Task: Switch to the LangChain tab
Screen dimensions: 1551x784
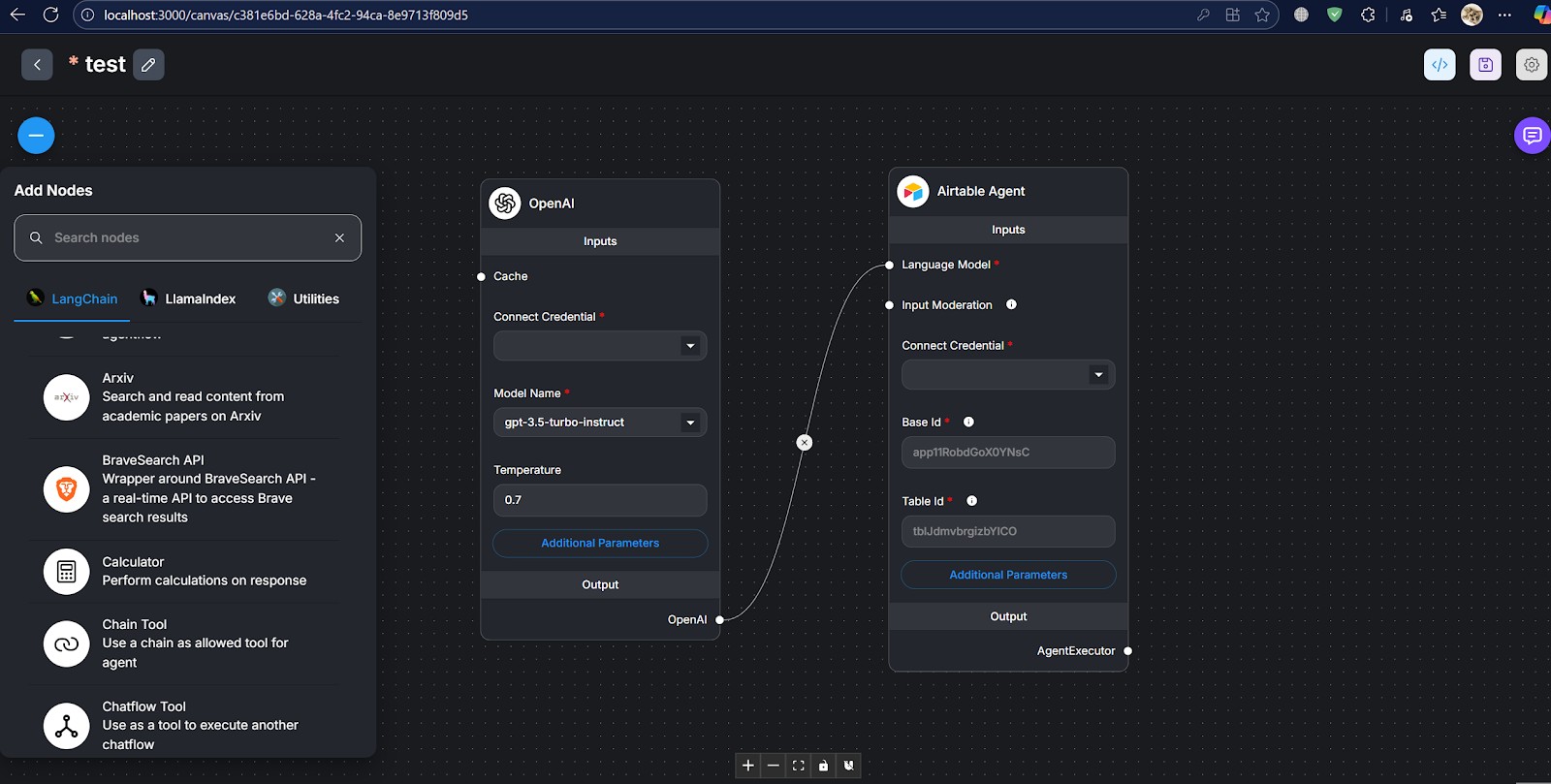Action: coord(72,298)
